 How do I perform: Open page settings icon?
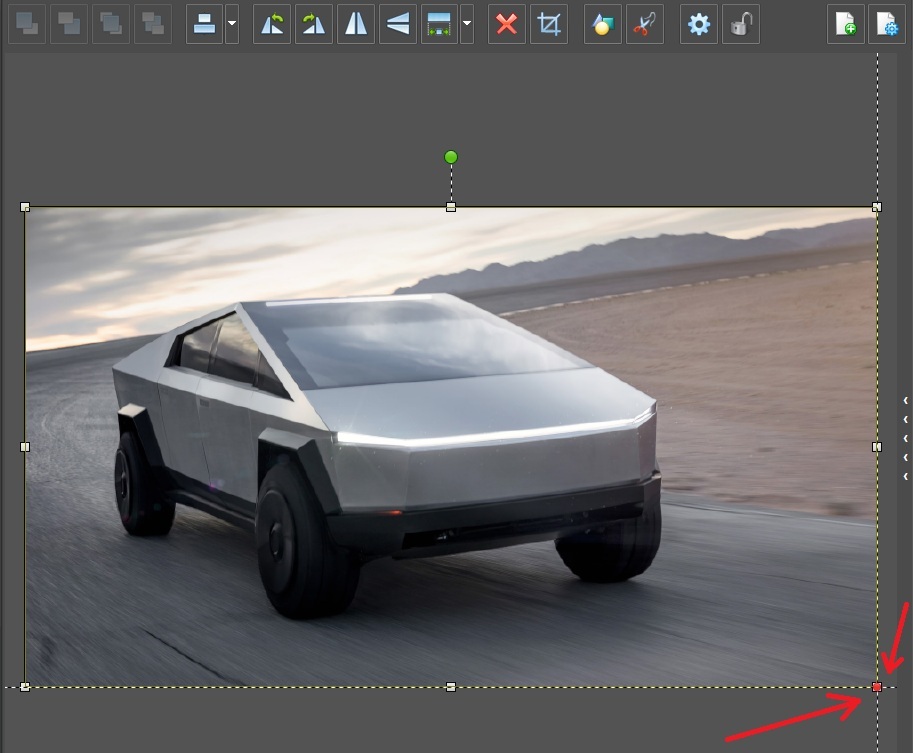click(887, 24)
